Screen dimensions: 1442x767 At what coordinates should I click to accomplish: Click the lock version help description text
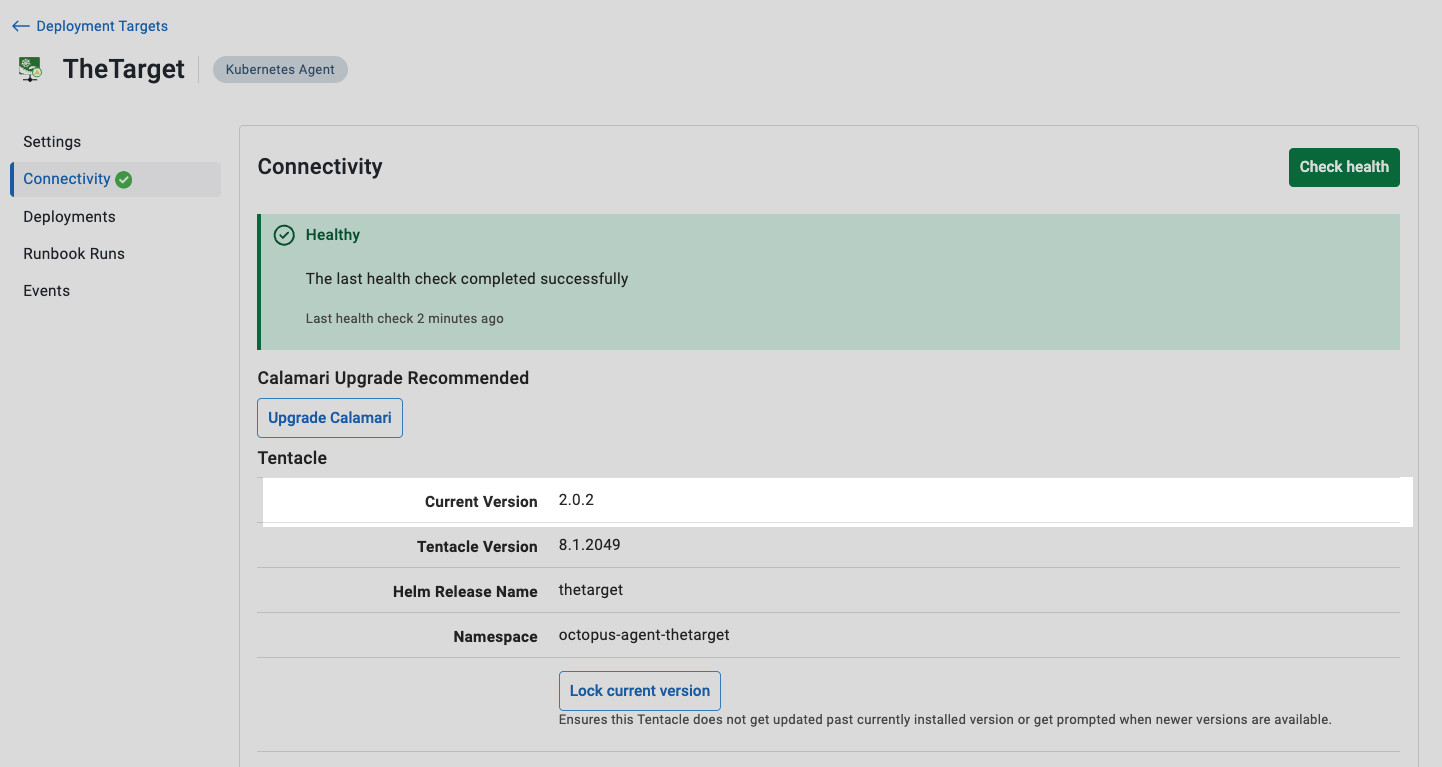coord(945,720)
